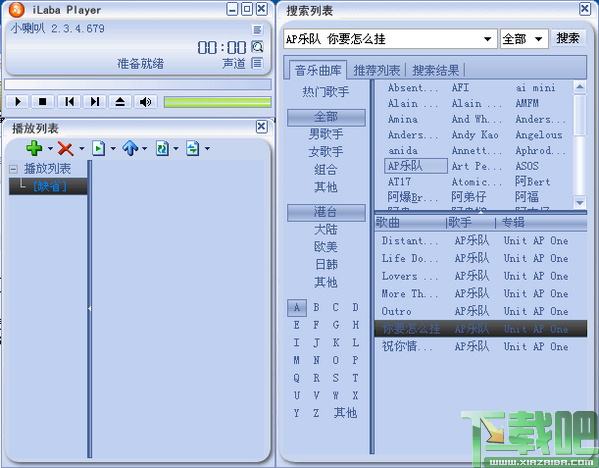599x468 pixels.
Task: Click the green plus add icon
Action: point(34,148)
